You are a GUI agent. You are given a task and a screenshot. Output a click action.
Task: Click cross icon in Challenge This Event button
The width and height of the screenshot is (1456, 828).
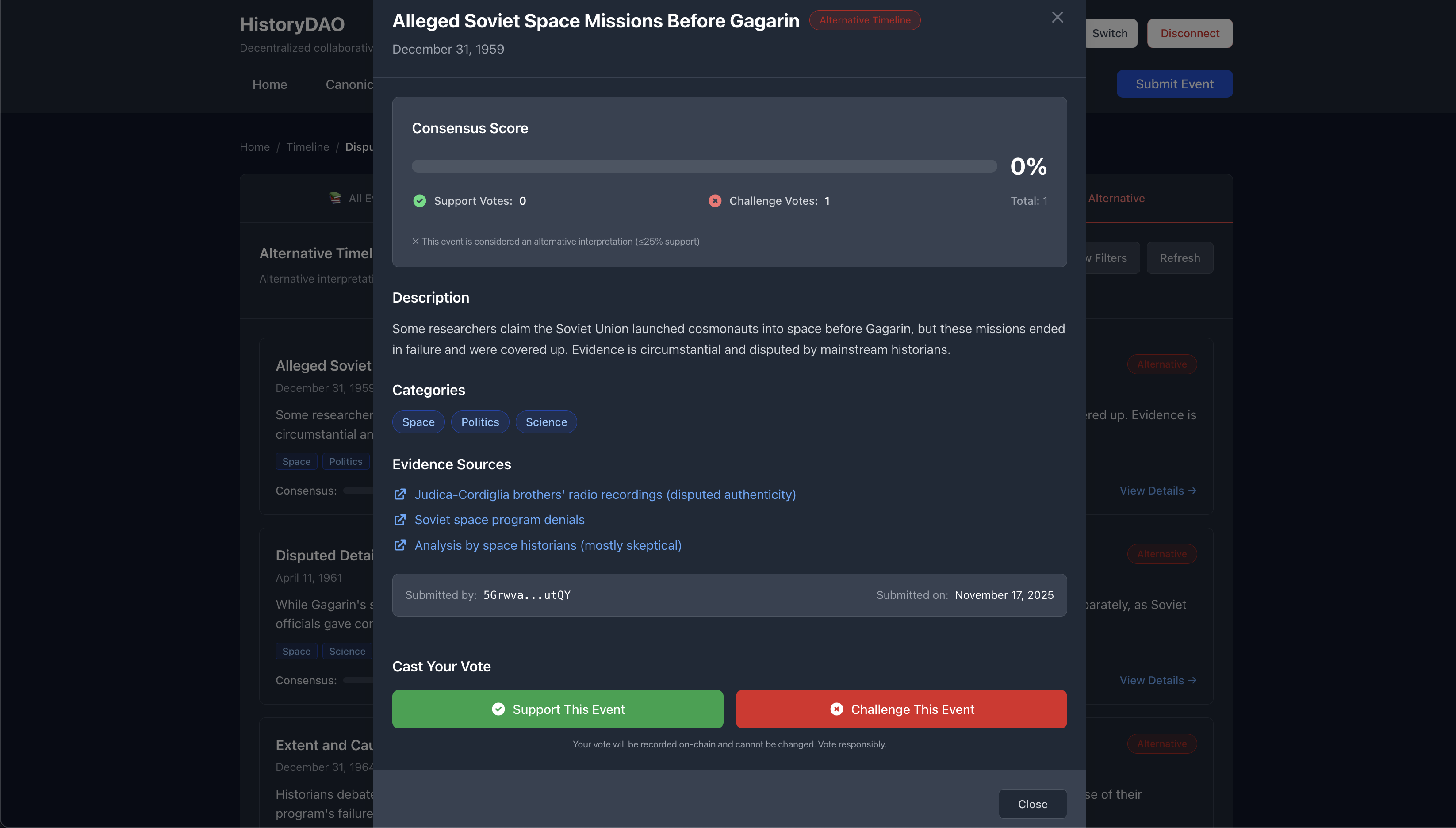point(836,709)
